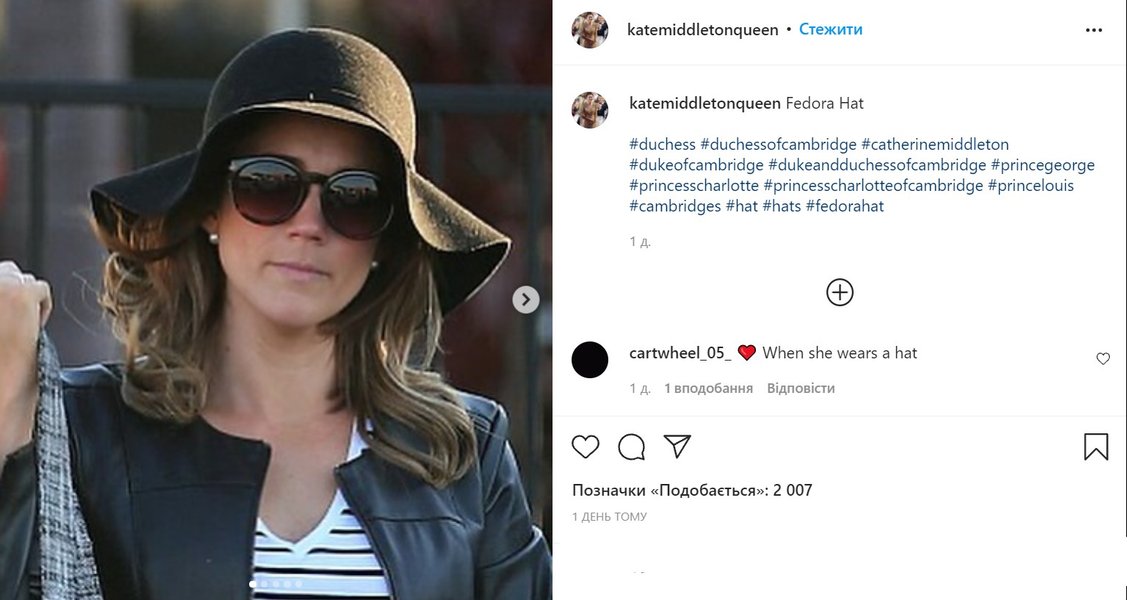The height and width of the screenshot is (600, 1127).
Task: Open comments with the speech bubble icon
Action: (631, 447)
